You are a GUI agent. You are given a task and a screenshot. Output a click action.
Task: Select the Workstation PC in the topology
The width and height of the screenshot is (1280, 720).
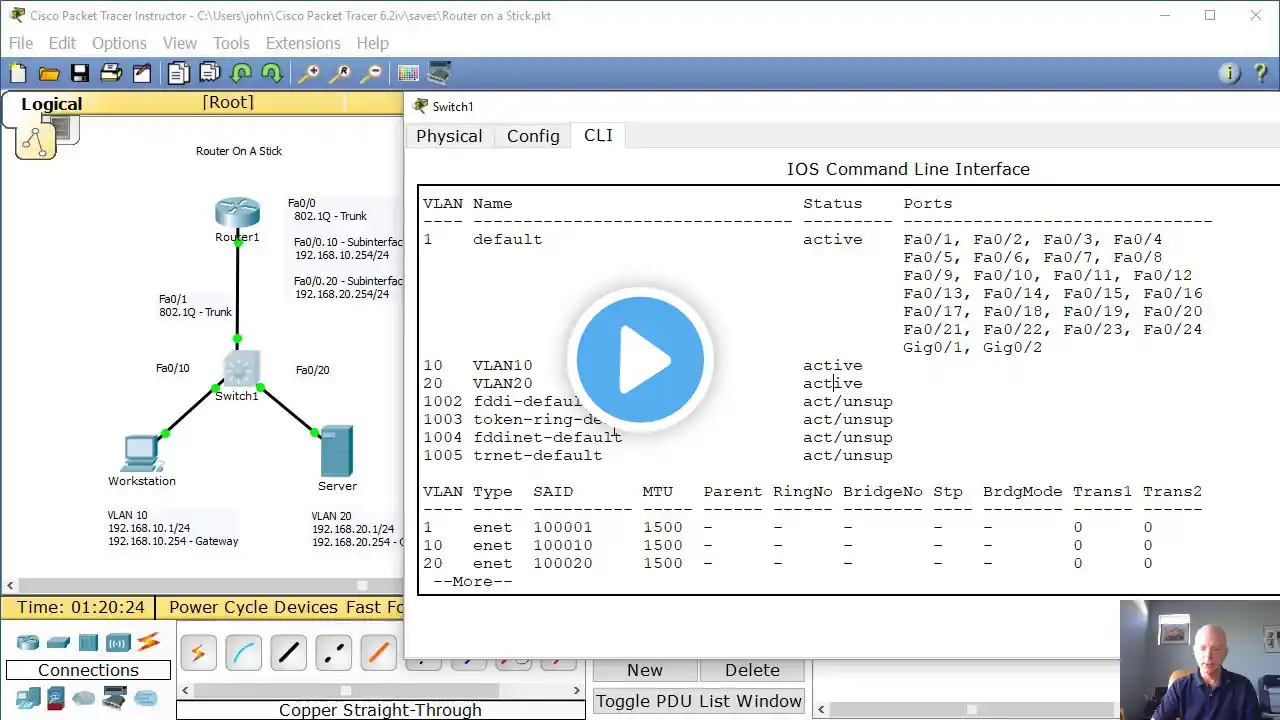(x=140, y=453)
